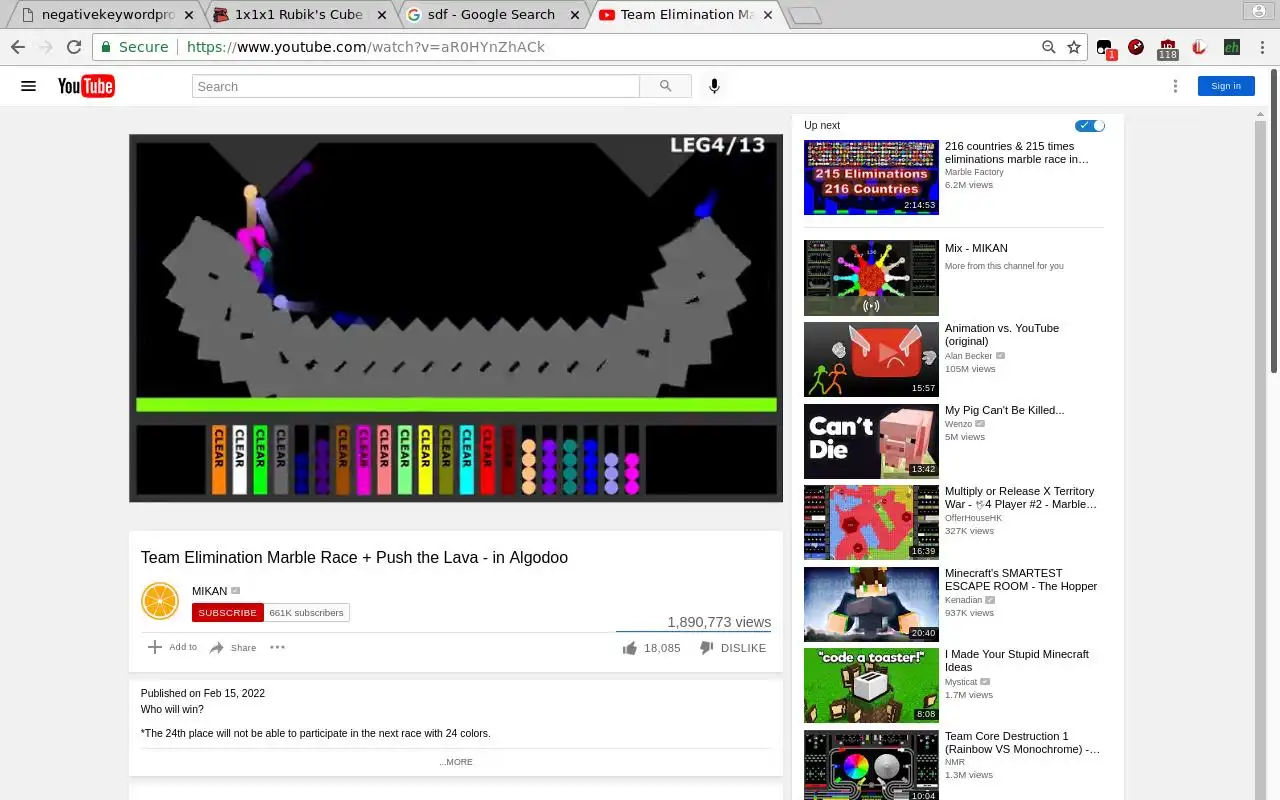
Task: Click the green Secure padlock indicator
Action: click(x=135, y=47)
